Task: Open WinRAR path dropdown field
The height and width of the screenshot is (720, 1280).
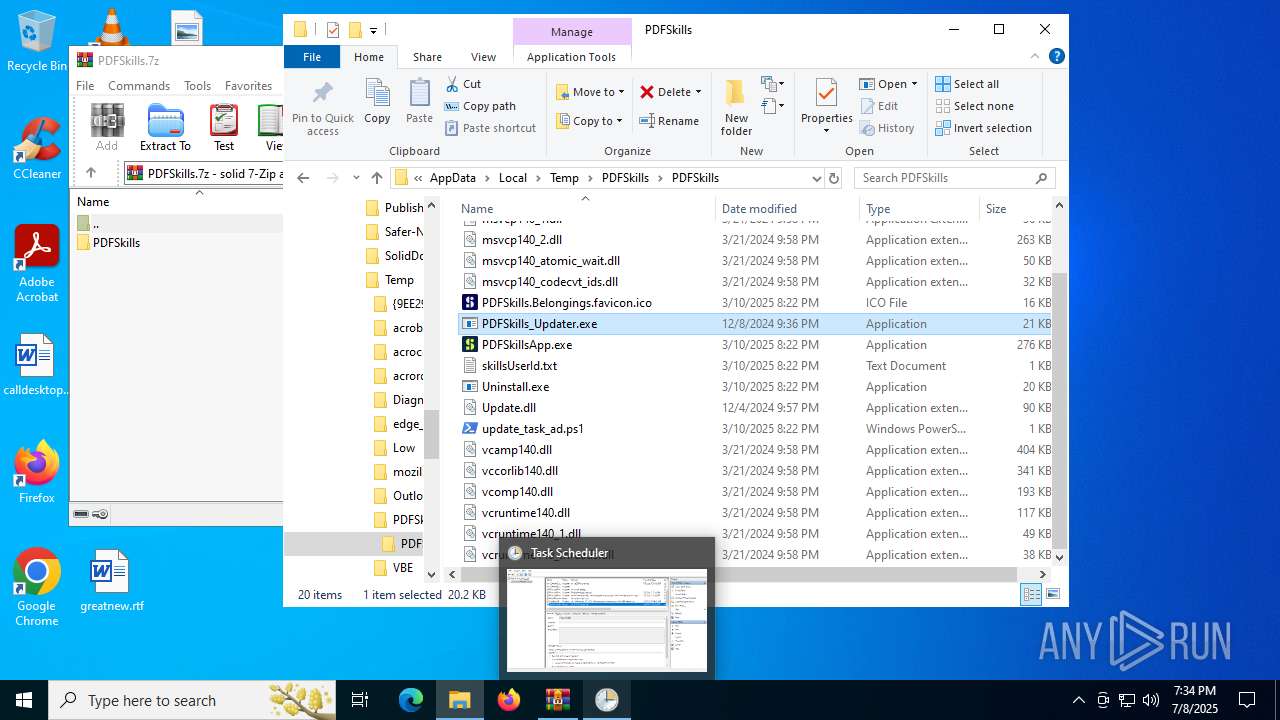Action: (203, 173)
